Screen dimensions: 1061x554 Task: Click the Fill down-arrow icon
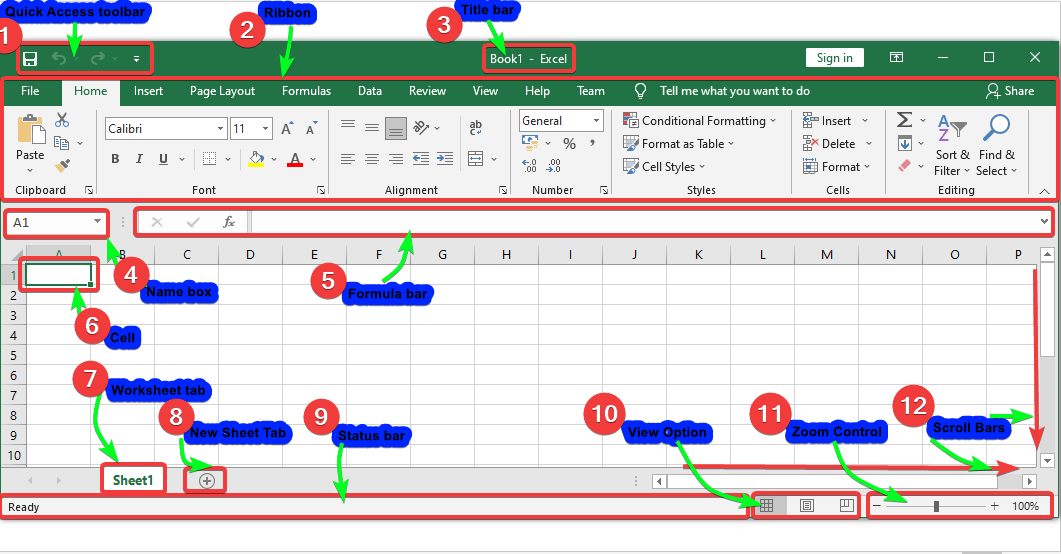pos(905,143)
